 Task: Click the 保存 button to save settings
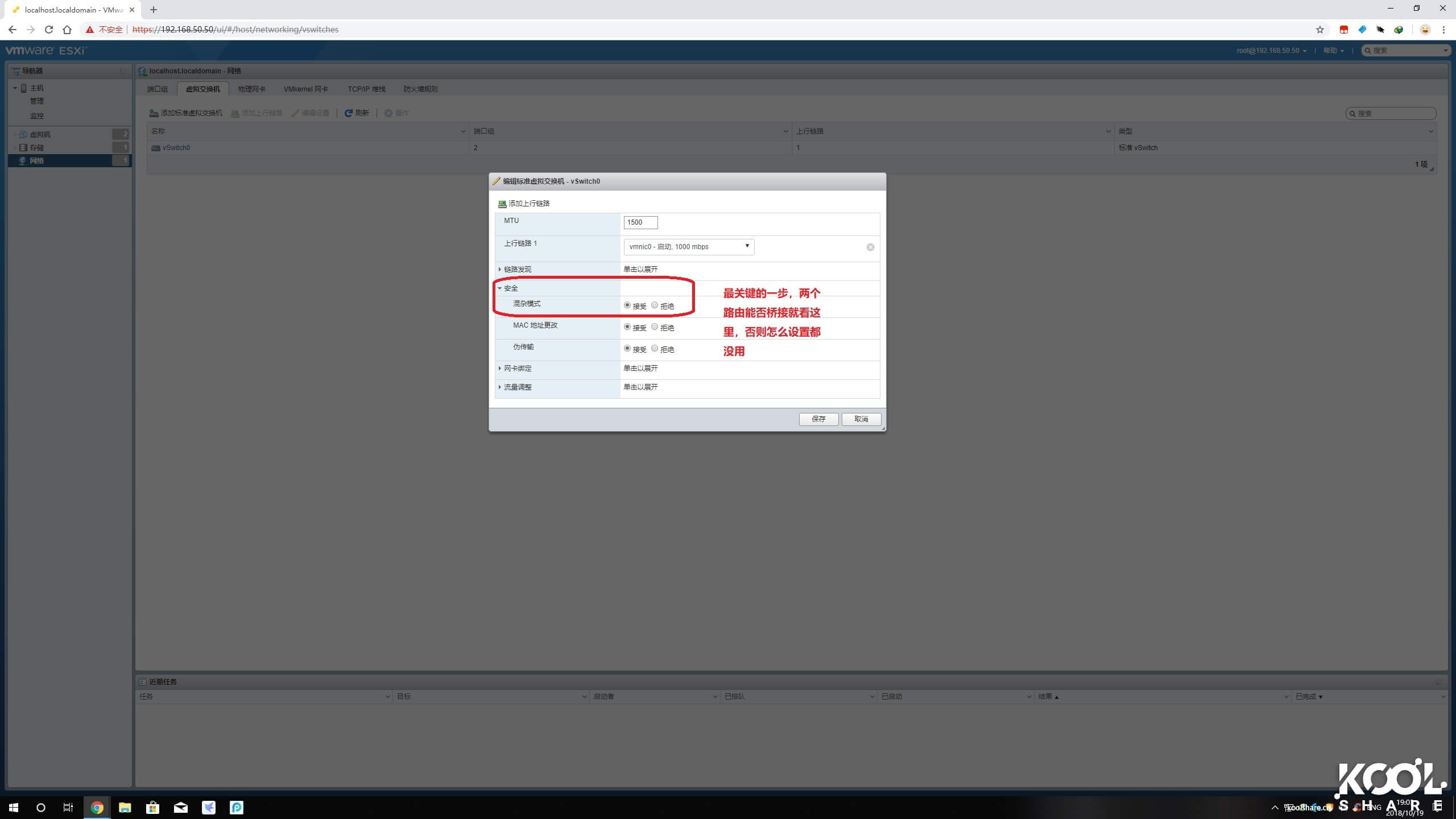click(818, 419)
